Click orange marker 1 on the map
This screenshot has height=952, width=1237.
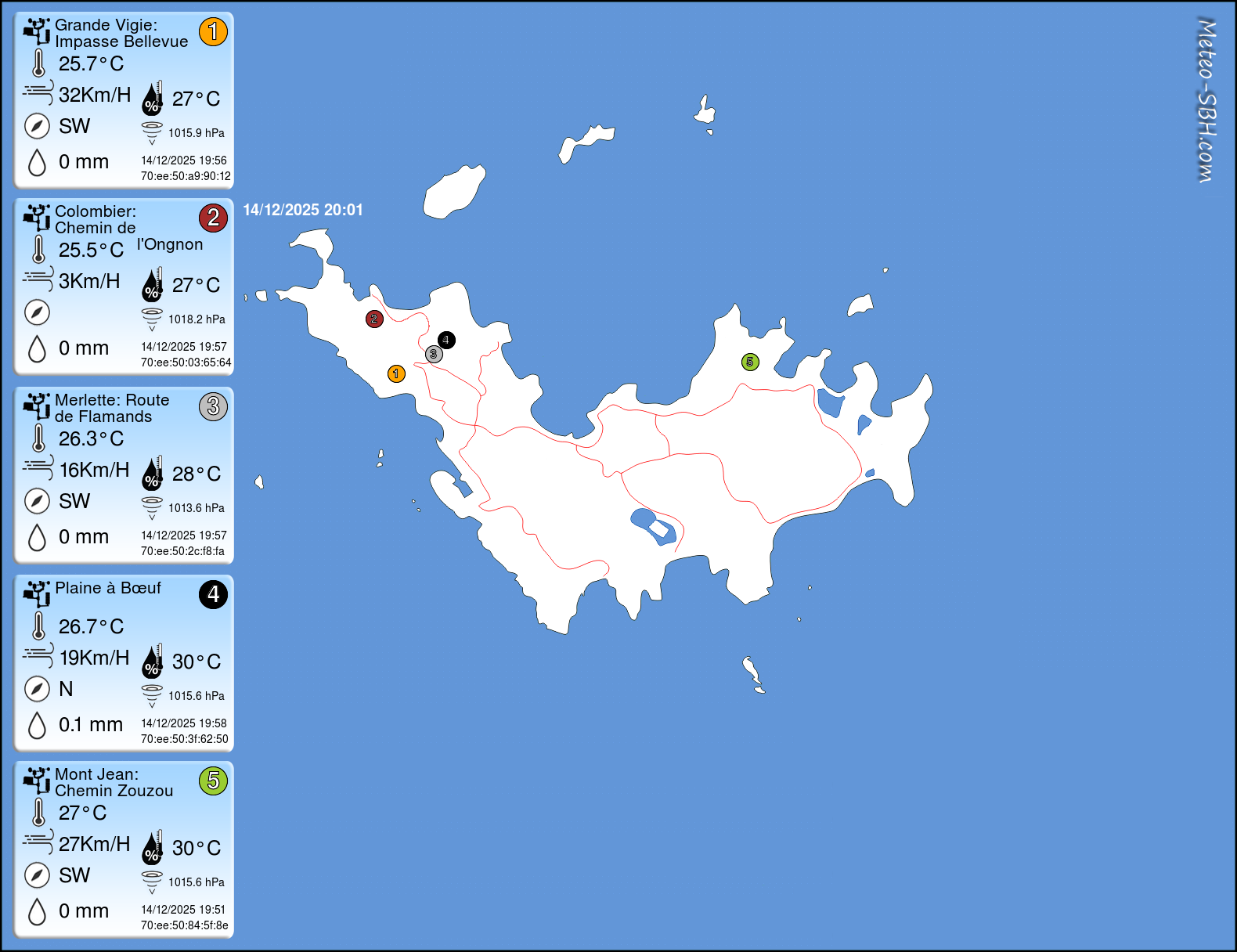tap(396, 373)
